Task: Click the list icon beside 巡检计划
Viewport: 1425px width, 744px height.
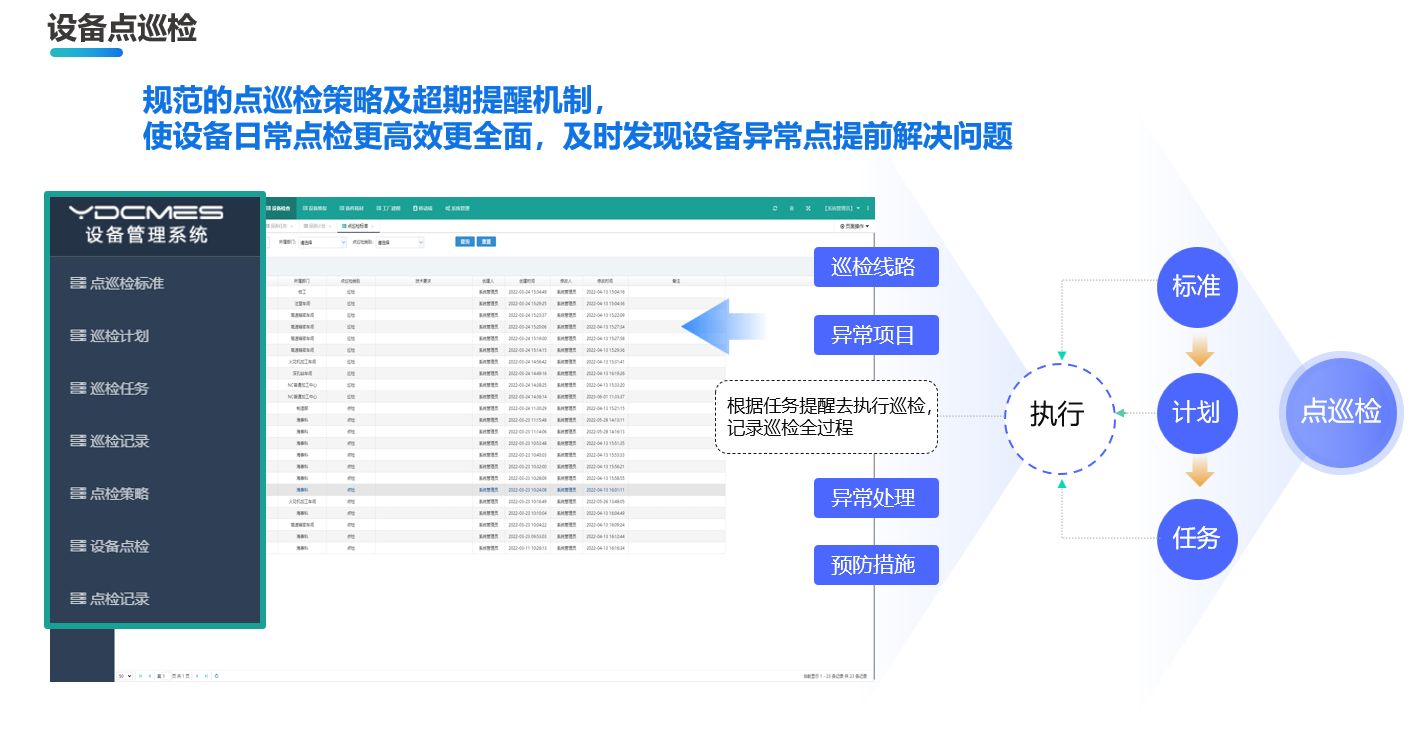Action: [x=78, y=336]
